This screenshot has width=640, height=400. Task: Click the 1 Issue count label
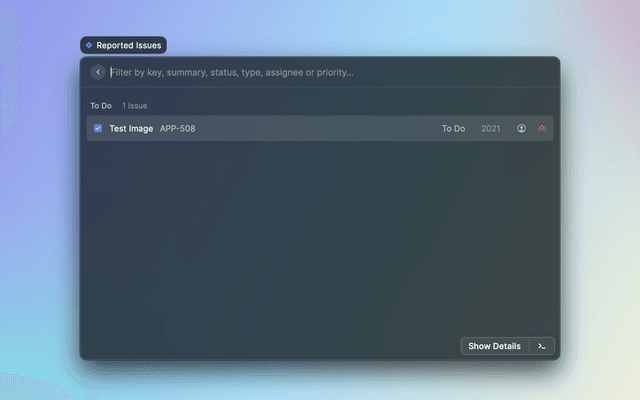(x=135, y=105)
